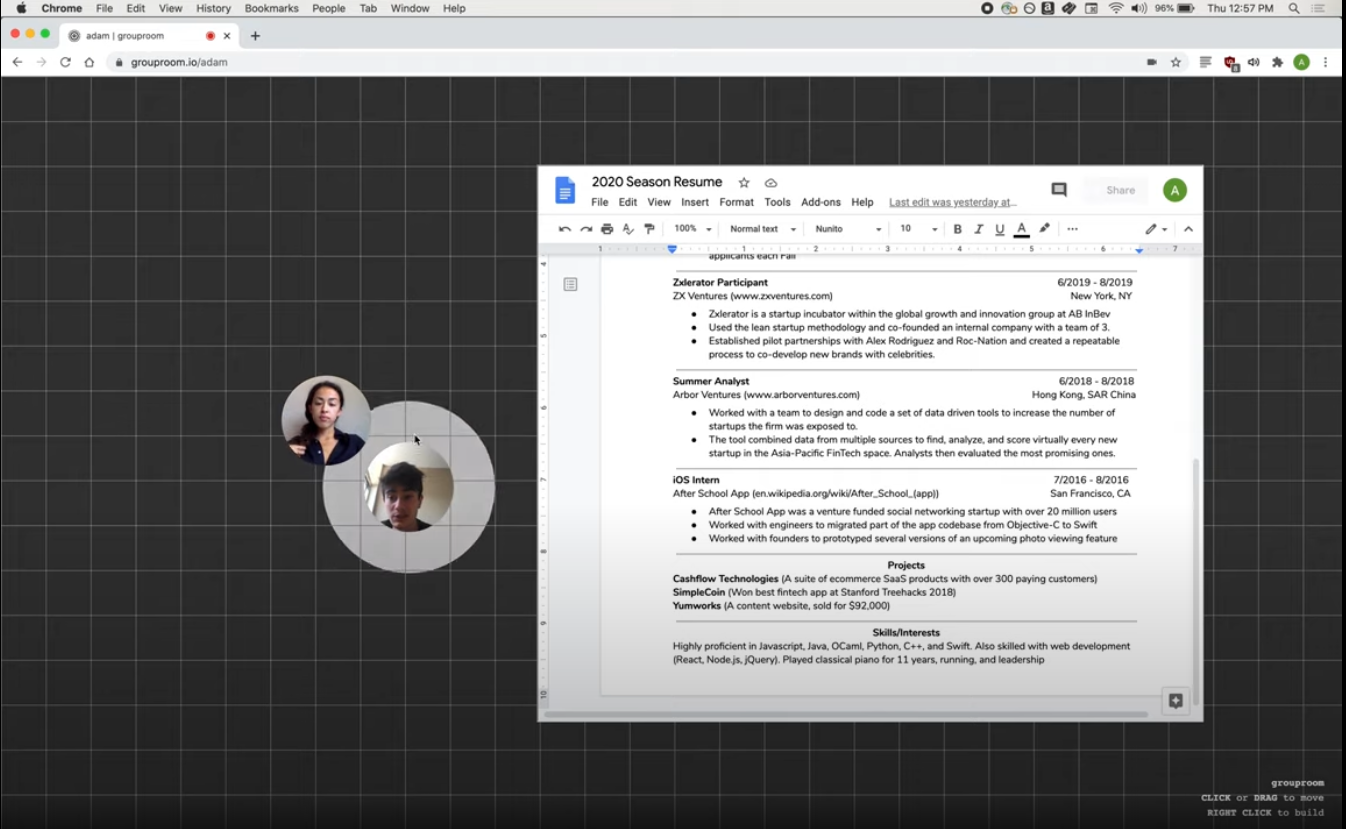Click the man's video bubble

click(x=408, y=487)
